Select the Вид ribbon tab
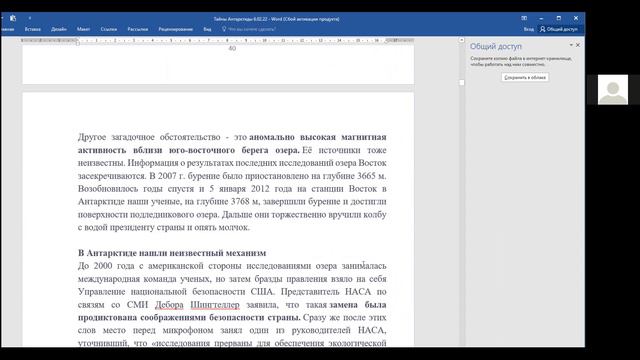Screen dimensions: 640x360 pyautogui.click(x=207, y=29)
